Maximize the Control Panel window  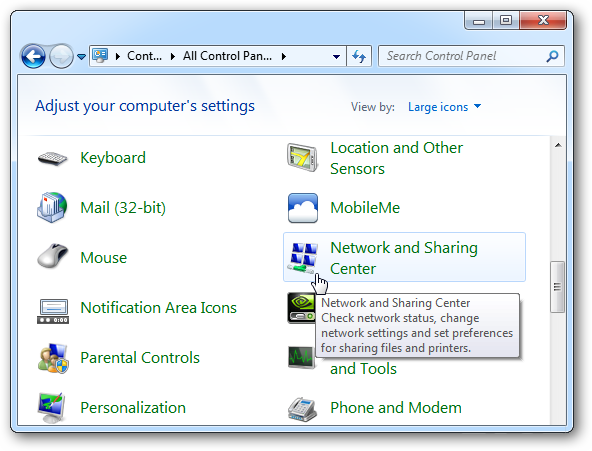point(506,20)
